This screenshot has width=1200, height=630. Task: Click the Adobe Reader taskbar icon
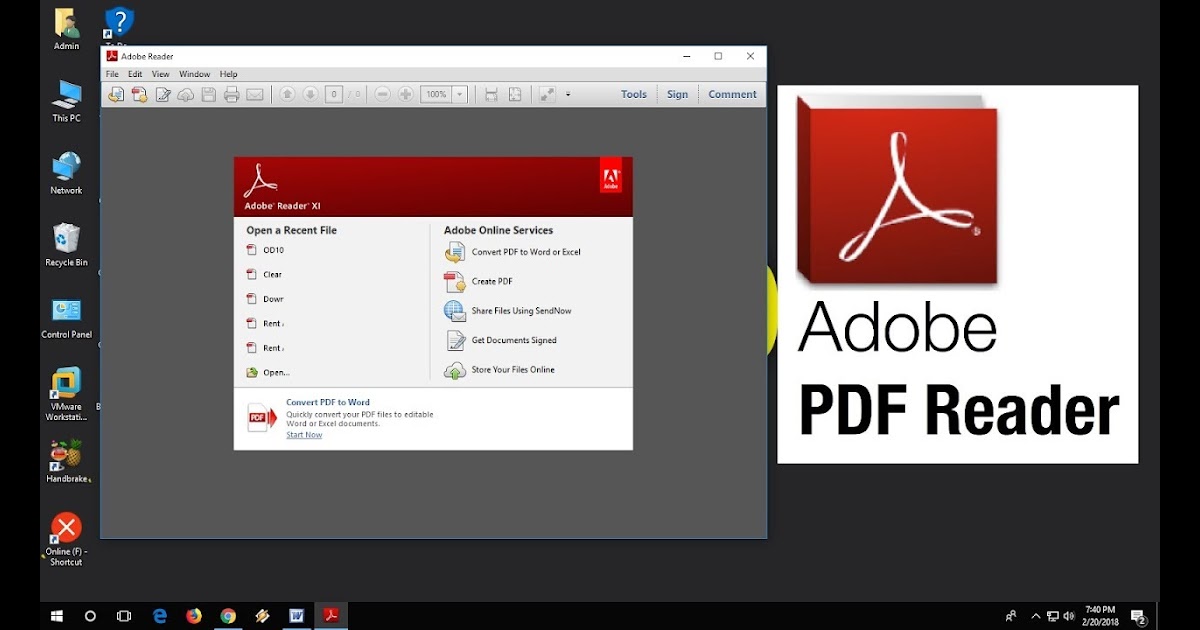coord(331,616)
